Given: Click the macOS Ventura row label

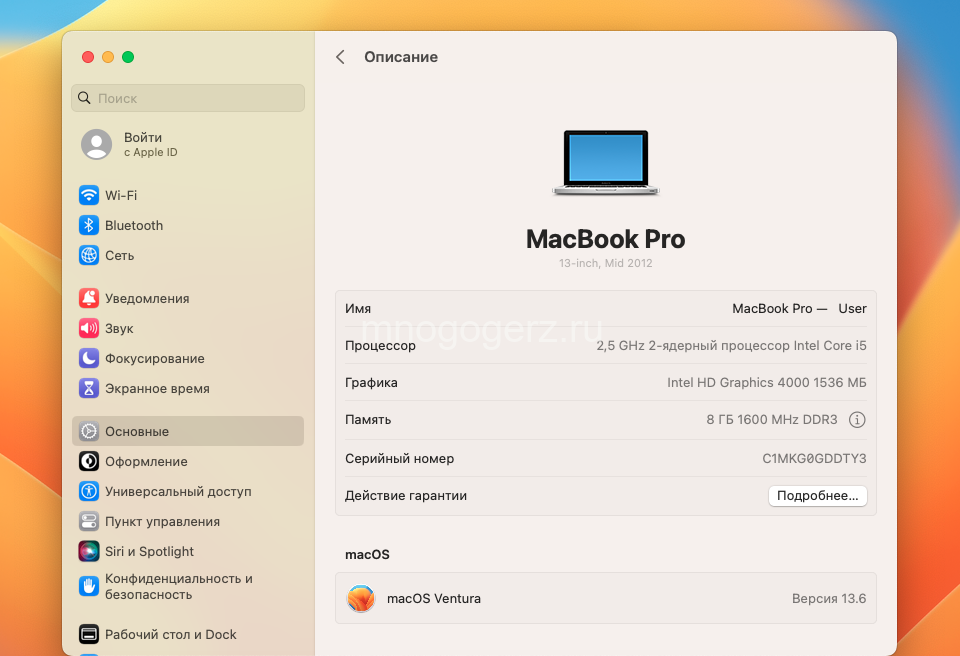Looking at the screenshot, I should [x=434, y=598].
